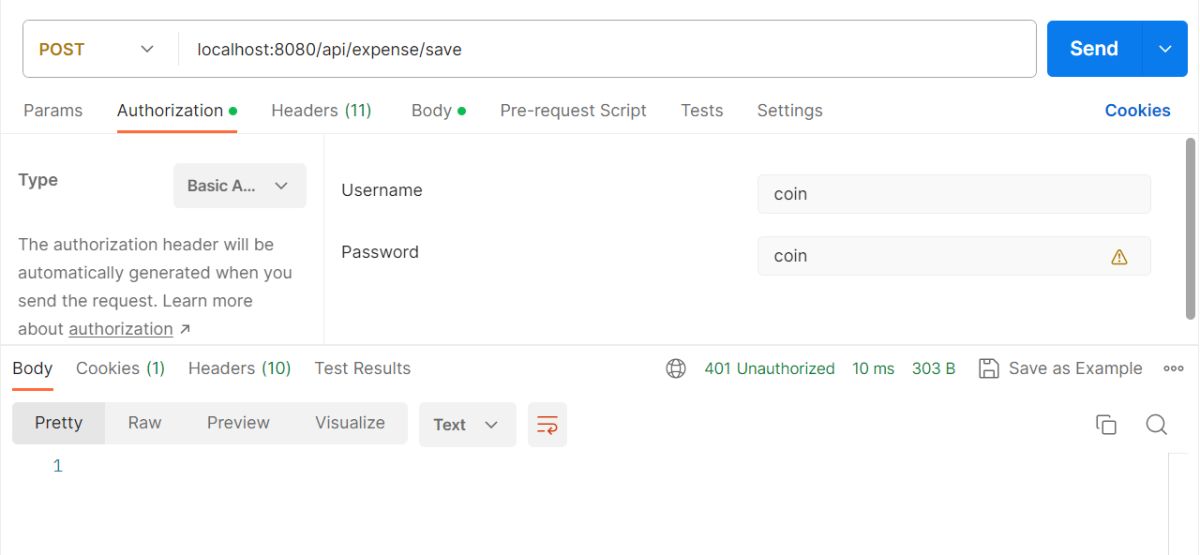
Task: Open the Send button arrow dropdown
Action: tap(1166, 49)
